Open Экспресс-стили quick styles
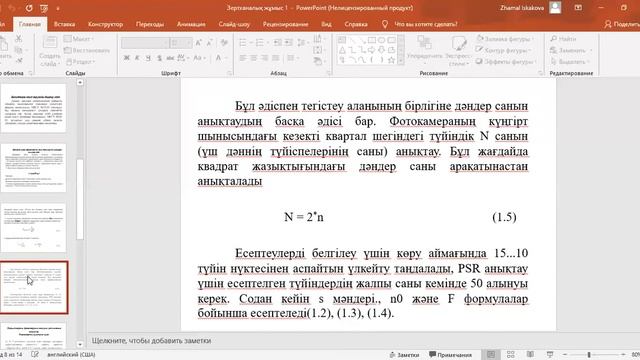This screenshot has height=360, width=640. (x=458, y=51)
